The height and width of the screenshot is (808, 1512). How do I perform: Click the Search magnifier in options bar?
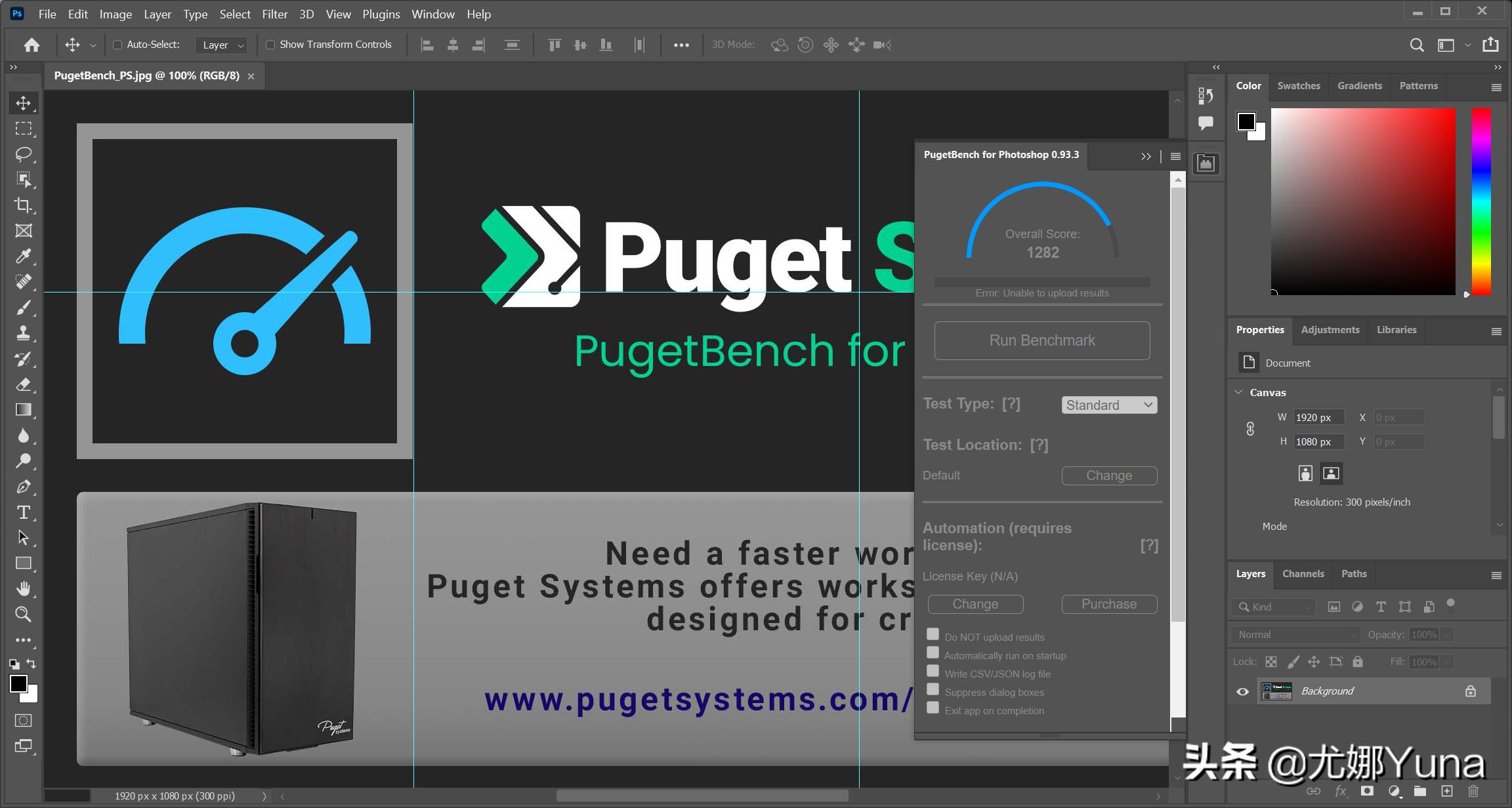1417,45
